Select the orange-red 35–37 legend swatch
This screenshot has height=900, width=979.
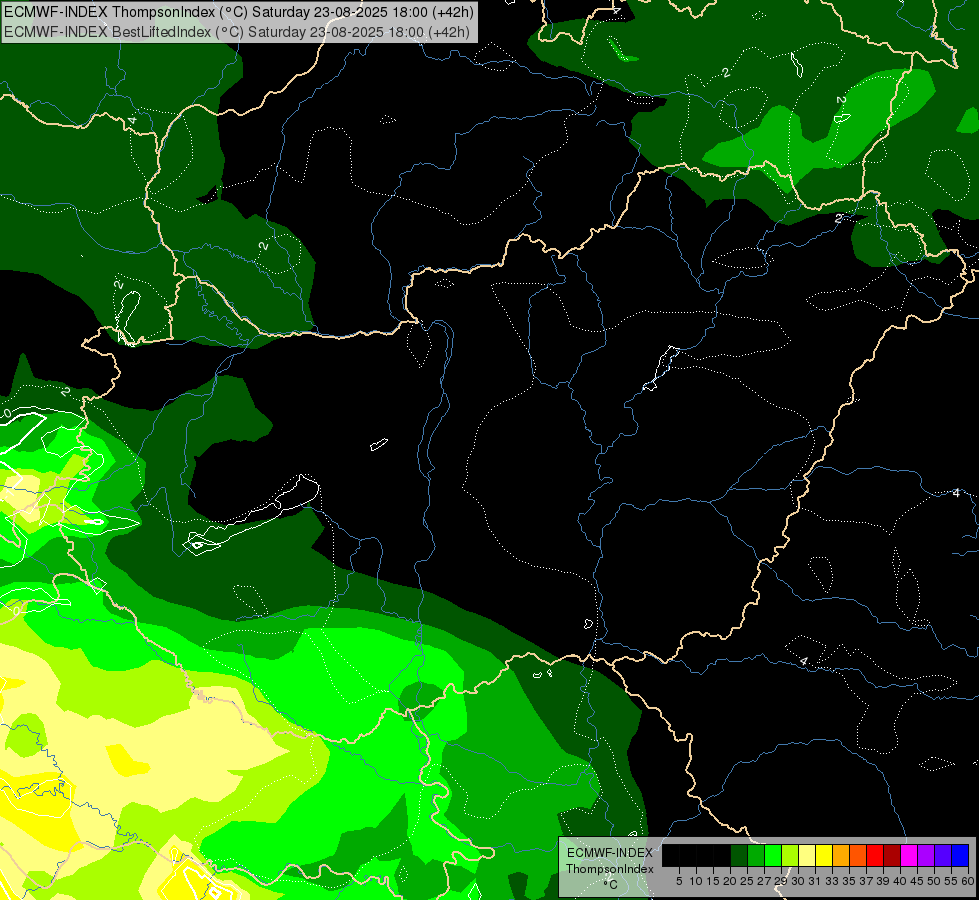tap(857, 855)
